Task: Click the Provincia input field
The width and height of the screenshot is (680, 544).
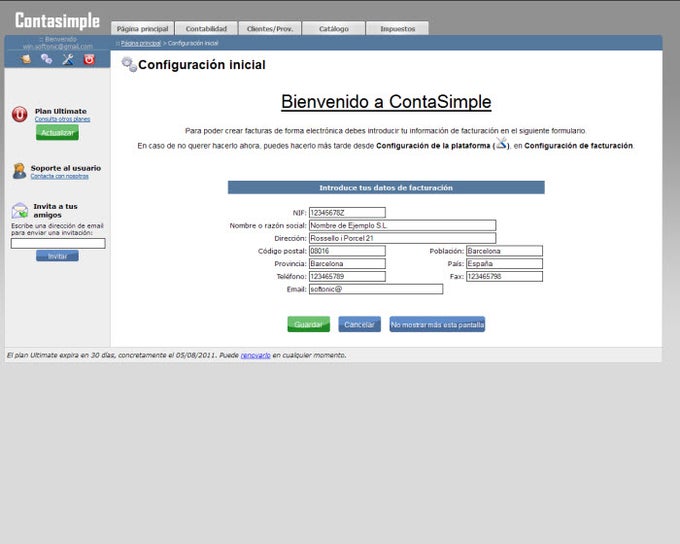Action: [347, 263]
